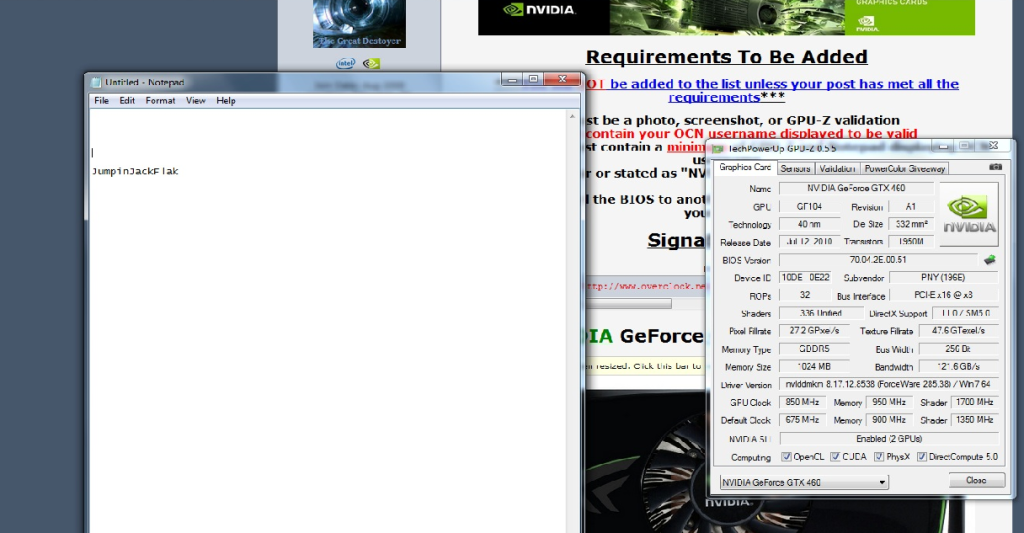Click the BIOS save chip icon
1024x533 pixels.
click(x=990, y=260)
